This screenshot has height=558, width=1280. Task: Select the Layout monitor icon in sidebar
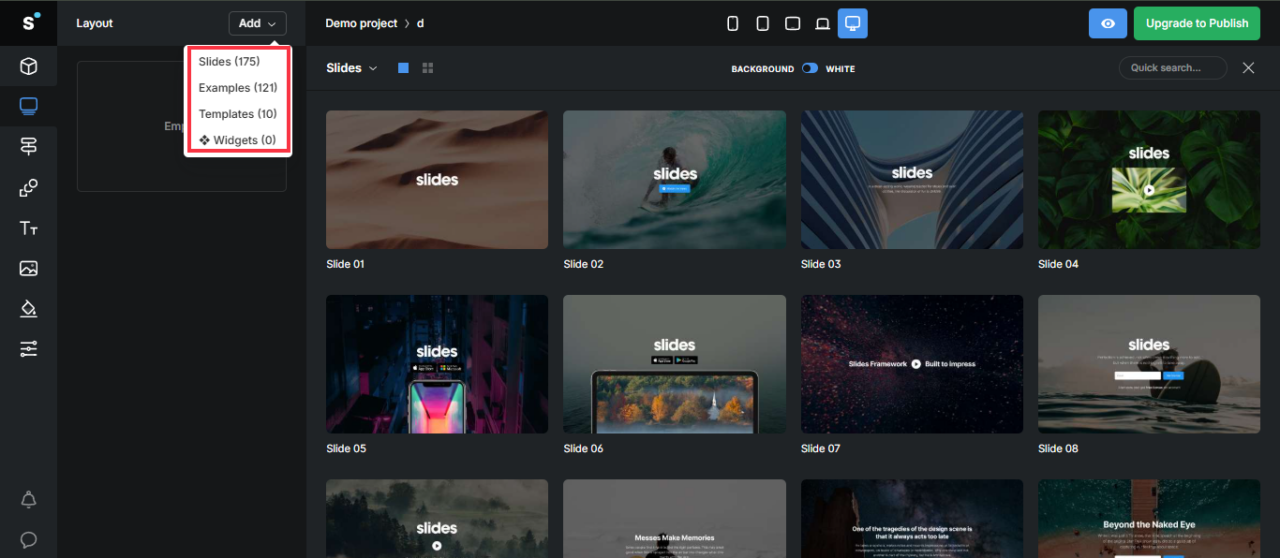[28, 106]
